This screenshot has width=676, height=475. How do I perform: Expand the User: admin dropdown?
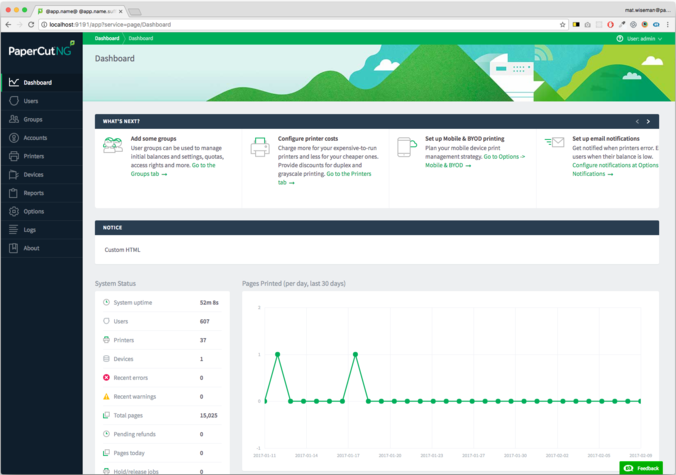[x=638, y=38]
